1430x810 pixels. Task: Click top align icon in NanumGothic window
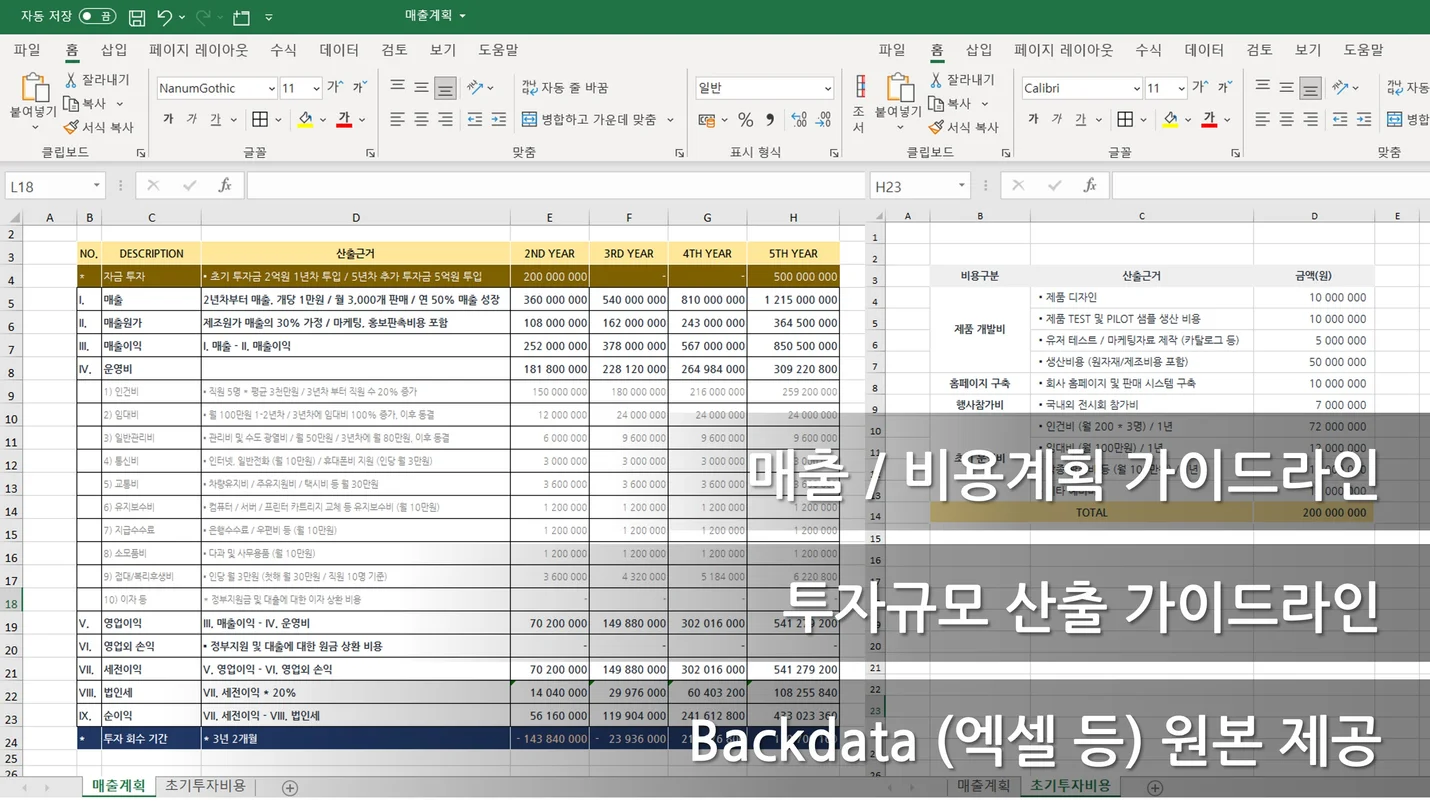[x=397, y=87]
